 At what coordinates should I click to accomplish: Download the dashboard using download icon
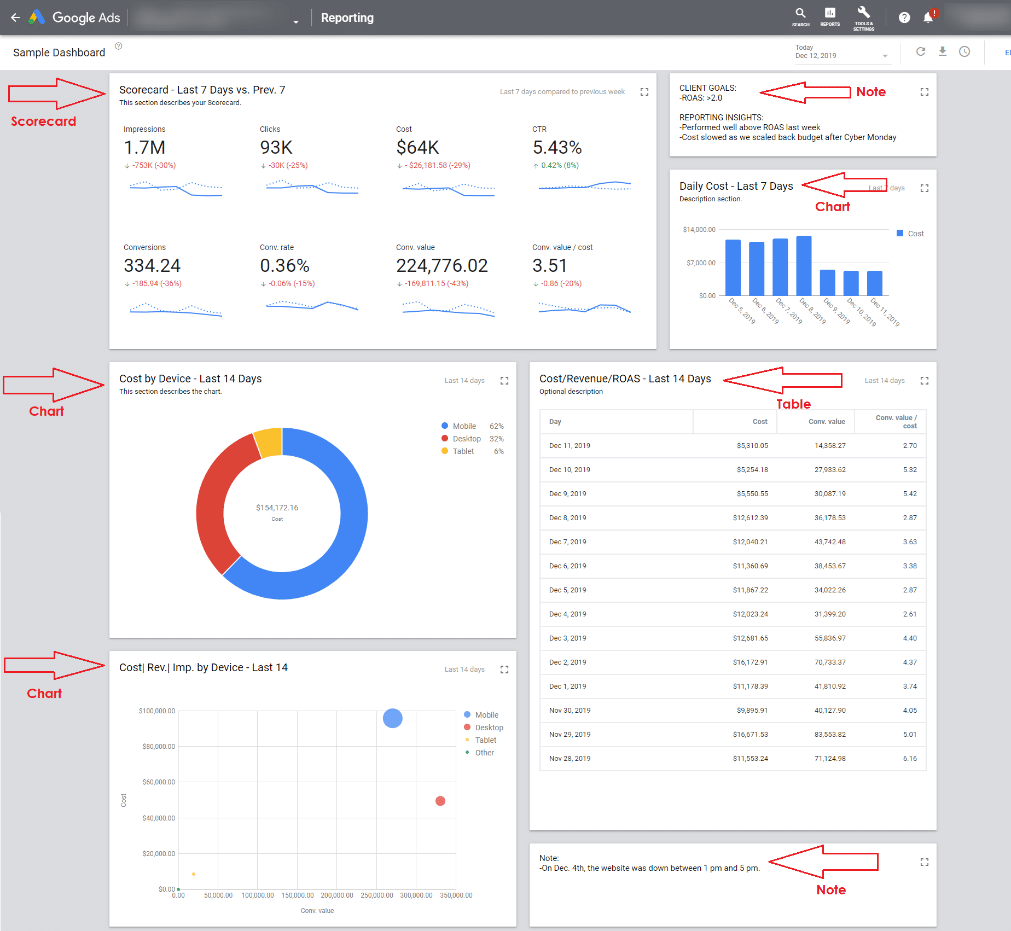point(942,52)
